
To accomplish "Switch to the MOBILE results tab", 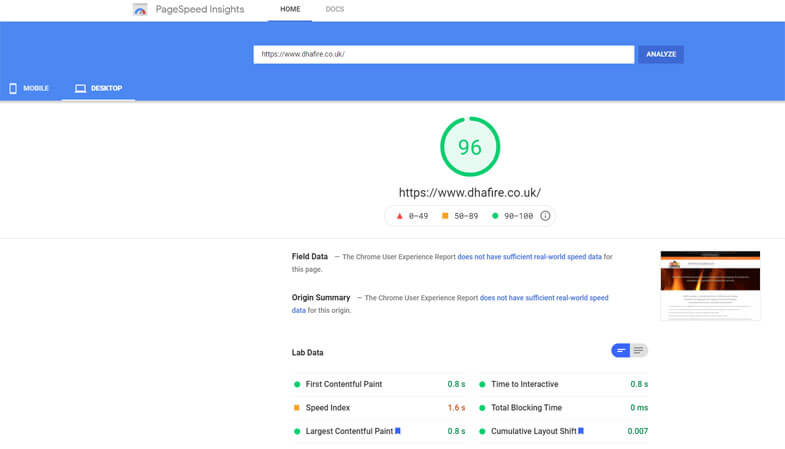I will [29, 88].
